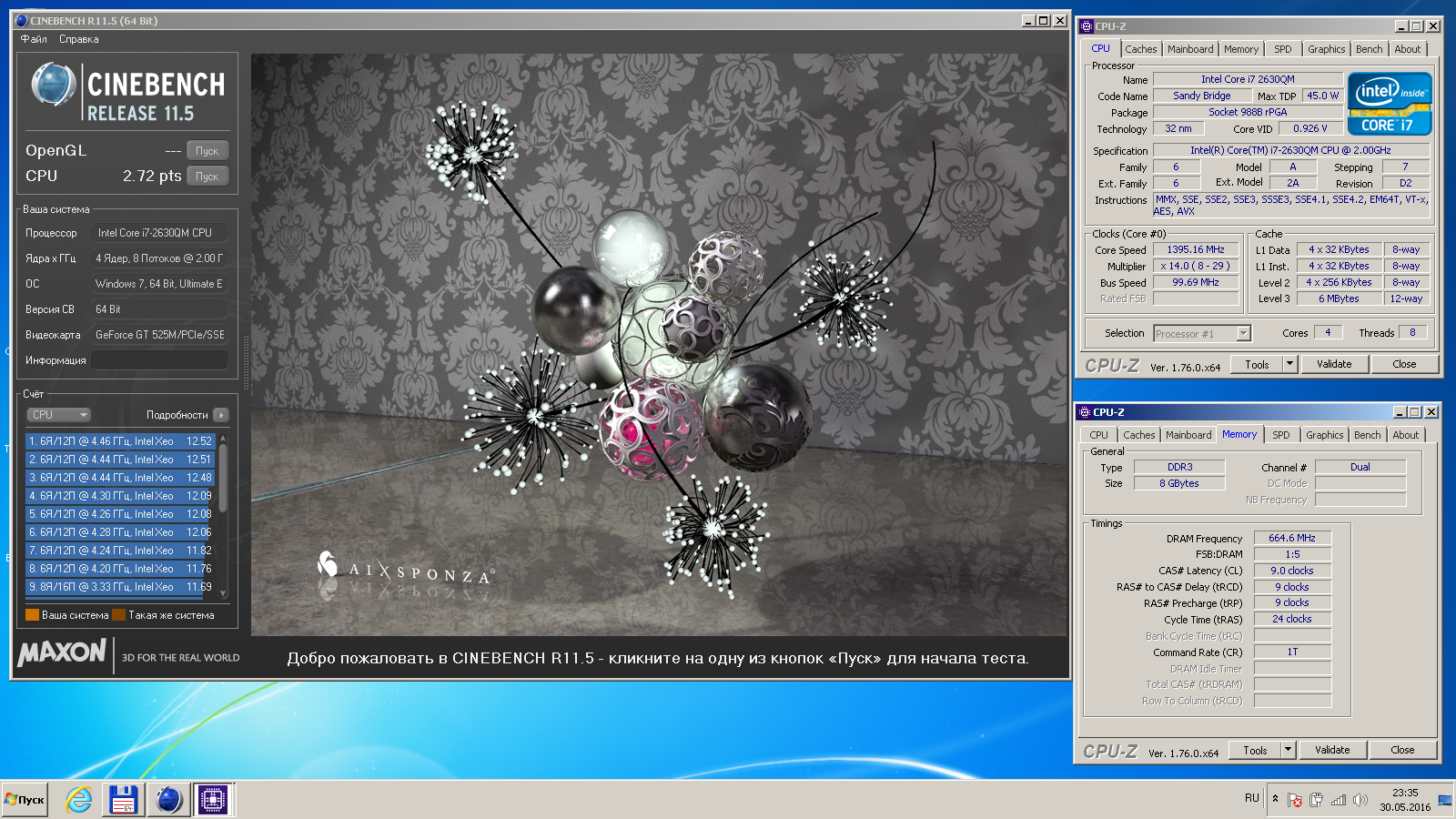Click the Intel Core i7 2630QM name field
Image resolution: width=1456 pixels, height=819 pixels.
(x=1248, y=80)
